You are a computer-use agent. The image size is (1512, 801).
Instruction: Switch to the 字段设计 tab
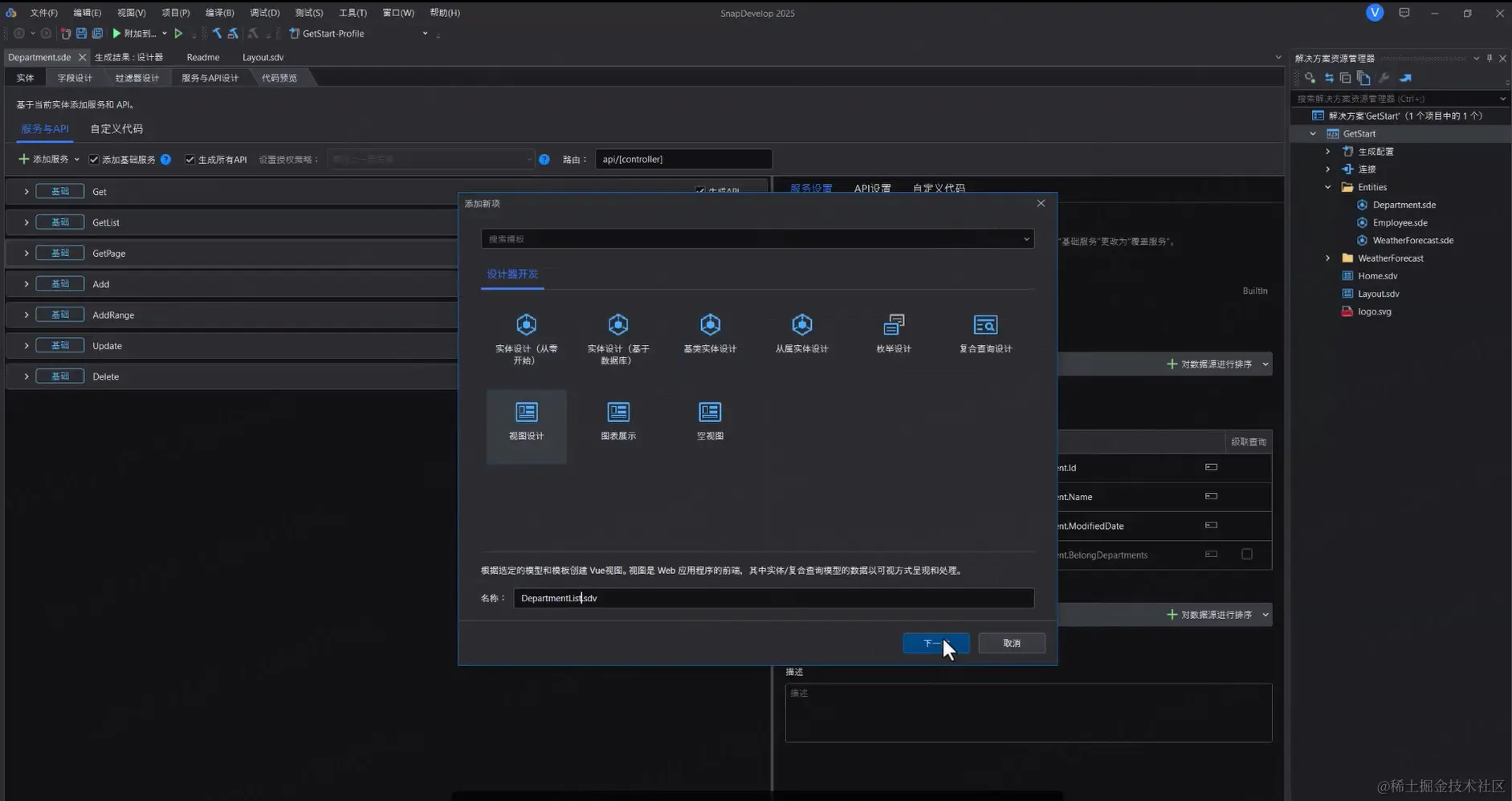click(75, 78)
